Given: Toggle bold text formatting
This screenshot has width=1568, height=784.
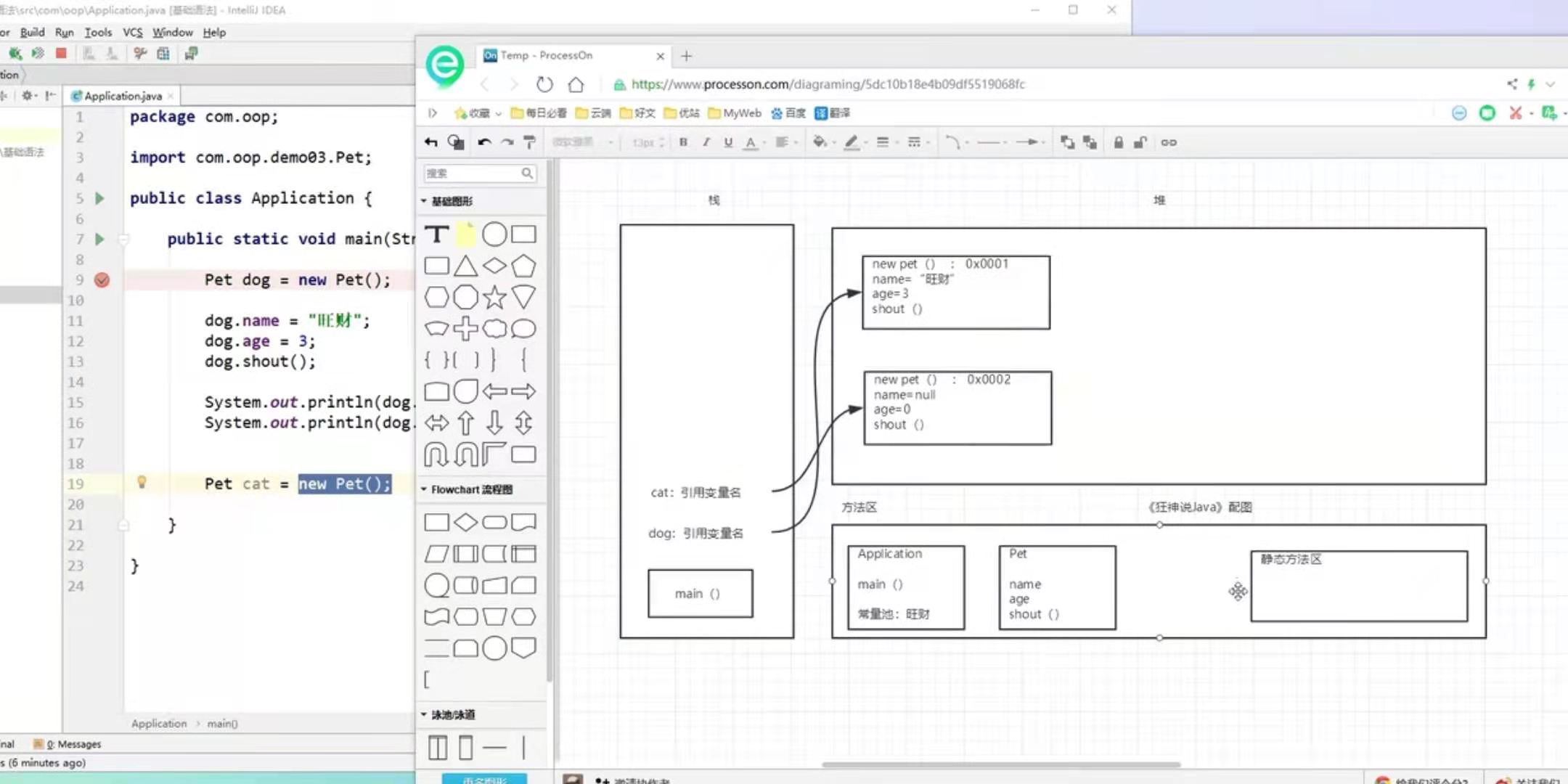Looking at the screenshot, I should (683, 142).
